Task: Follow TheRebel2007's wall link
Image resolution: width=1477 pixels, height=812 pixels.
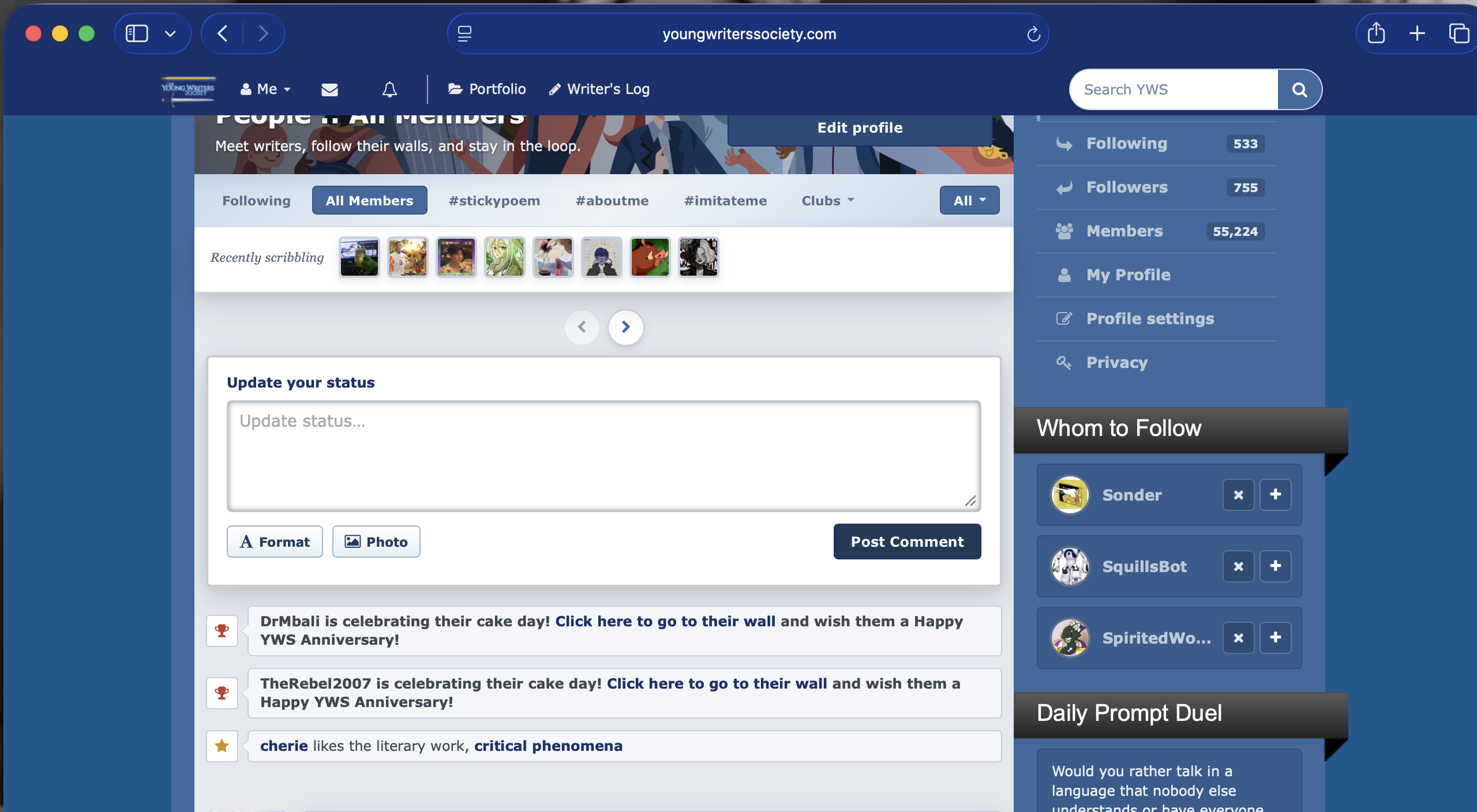Action: 717,683
